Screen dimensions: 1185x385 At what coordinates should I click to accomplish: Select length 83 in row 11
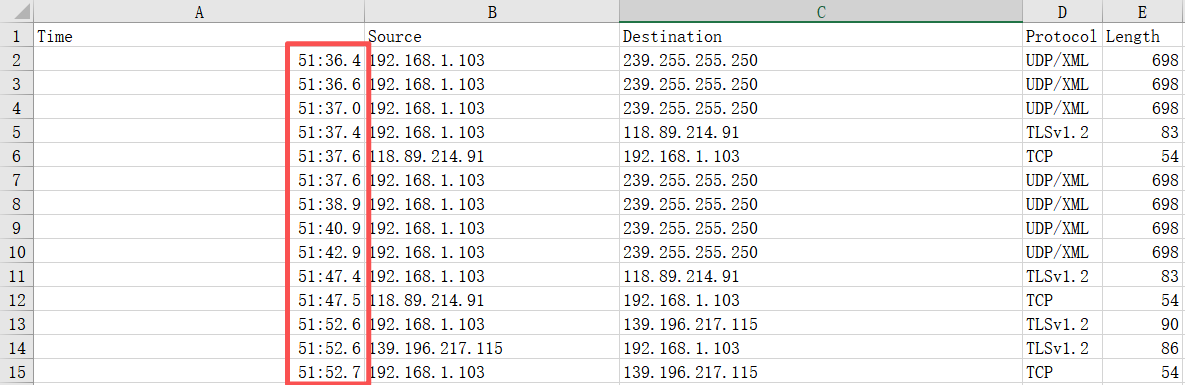click(1143, 276)
